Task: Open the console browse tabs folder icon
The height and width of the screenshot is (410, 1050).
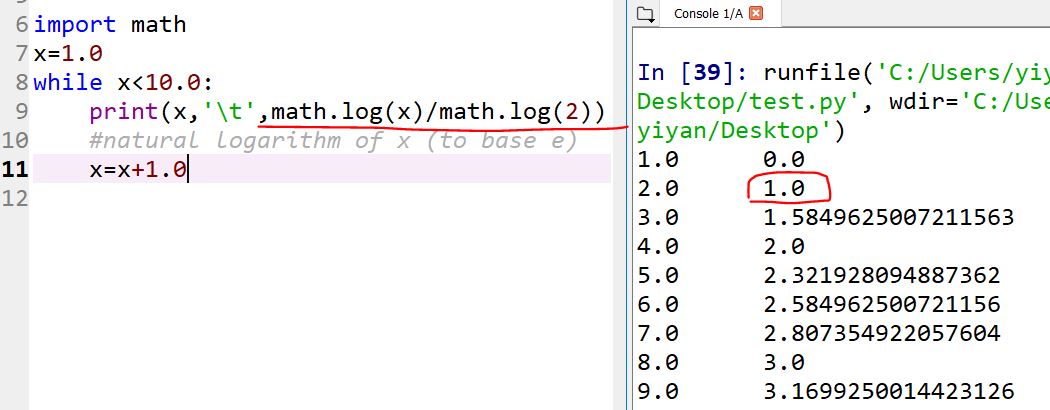Action: tap(645, 14)
